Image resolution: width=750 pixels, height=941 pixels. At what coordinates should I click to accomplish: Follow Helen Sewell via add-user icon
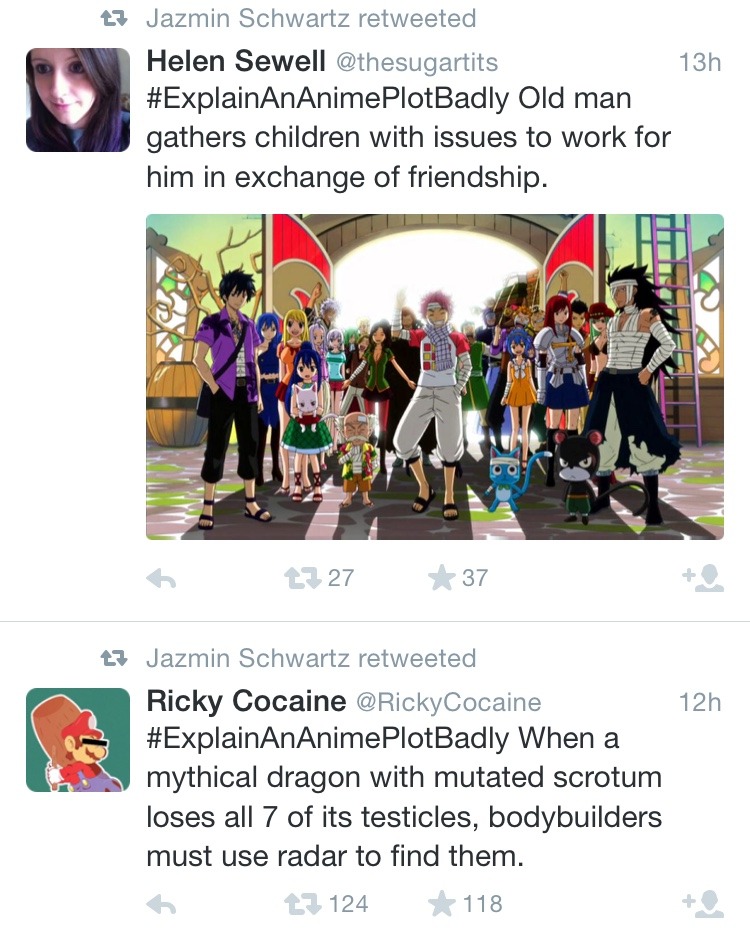pos(703,578)
